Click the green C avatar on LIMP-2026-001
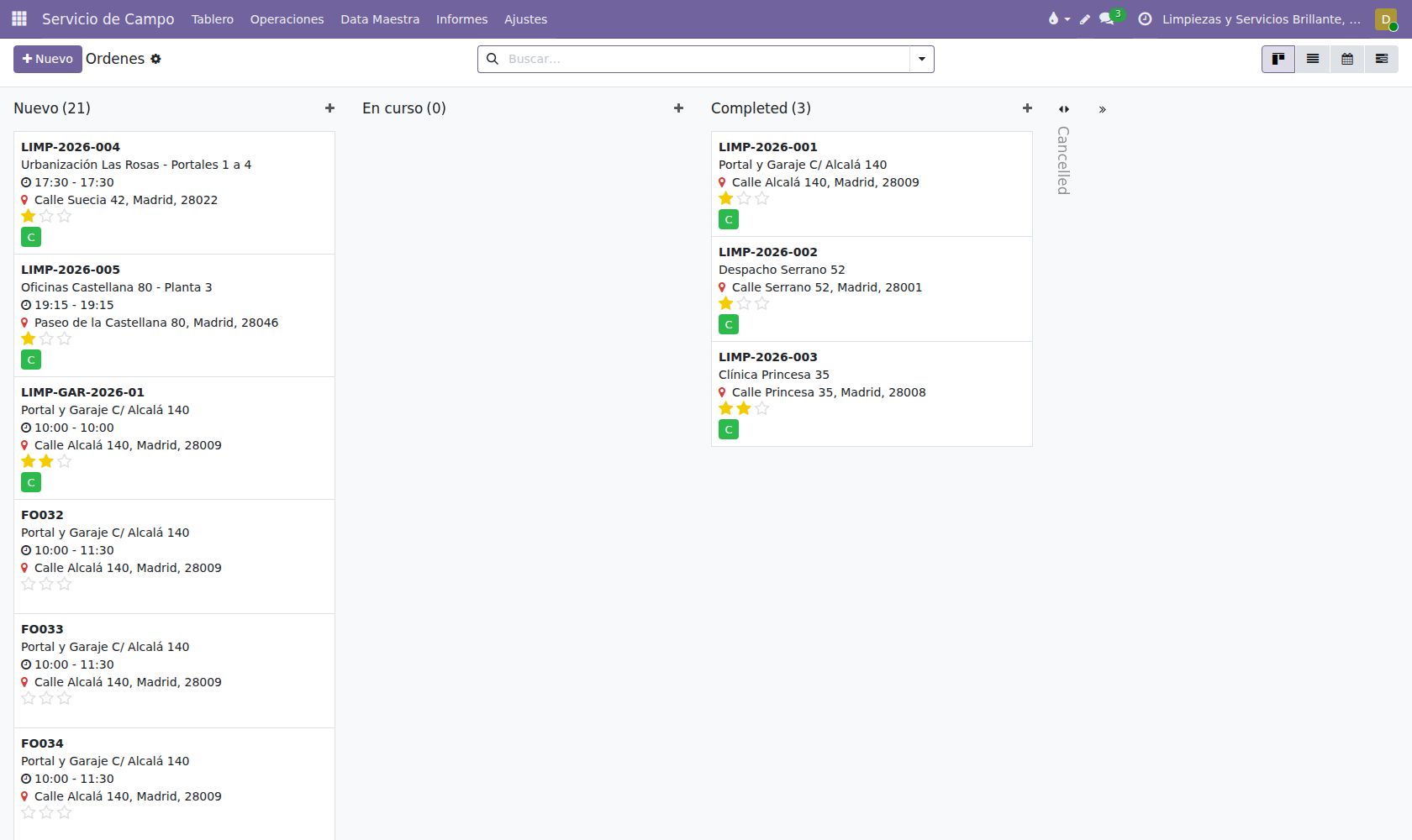 click(729, 219)
